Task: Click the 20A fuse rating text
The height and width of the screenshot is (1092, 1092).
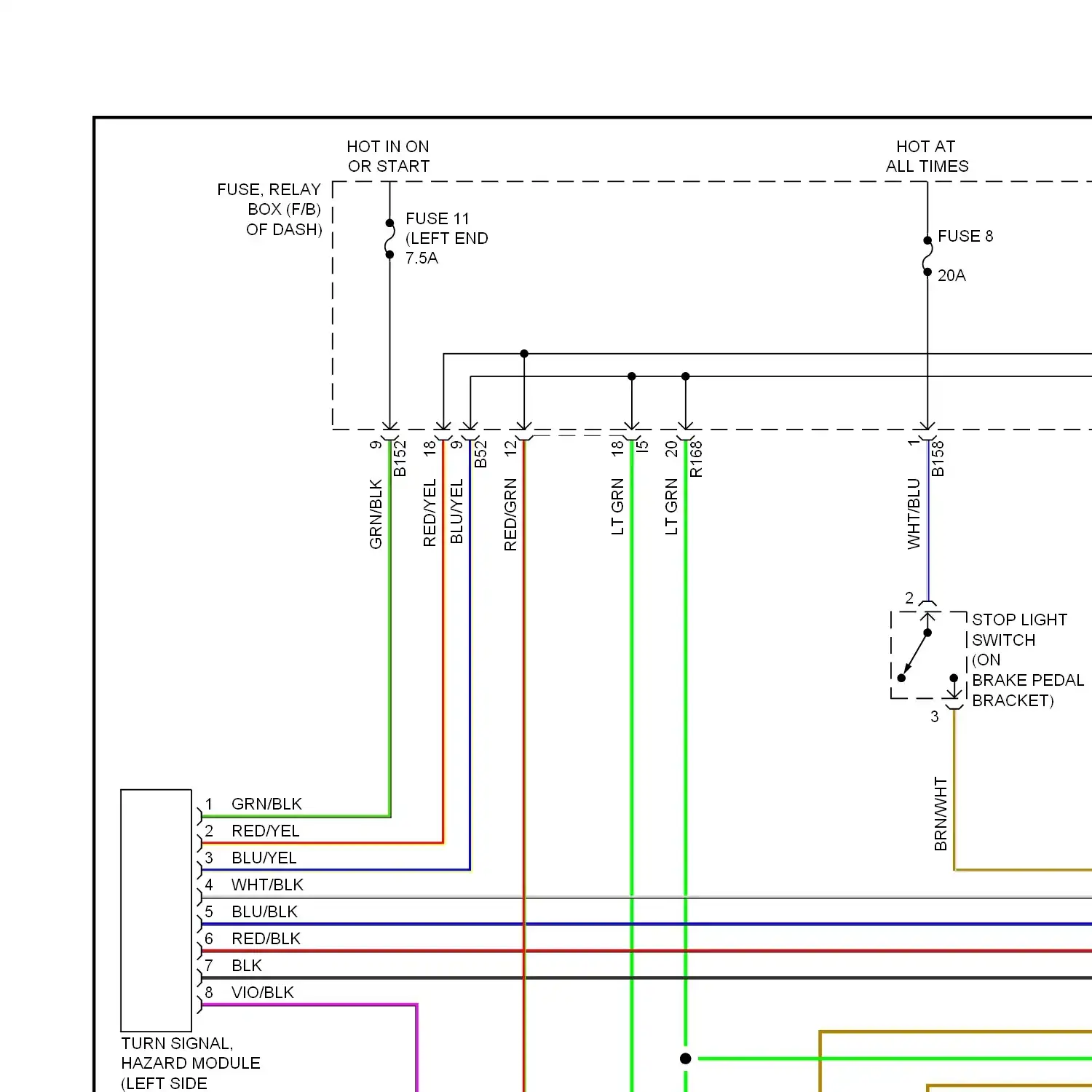Action: pos(951,275)
